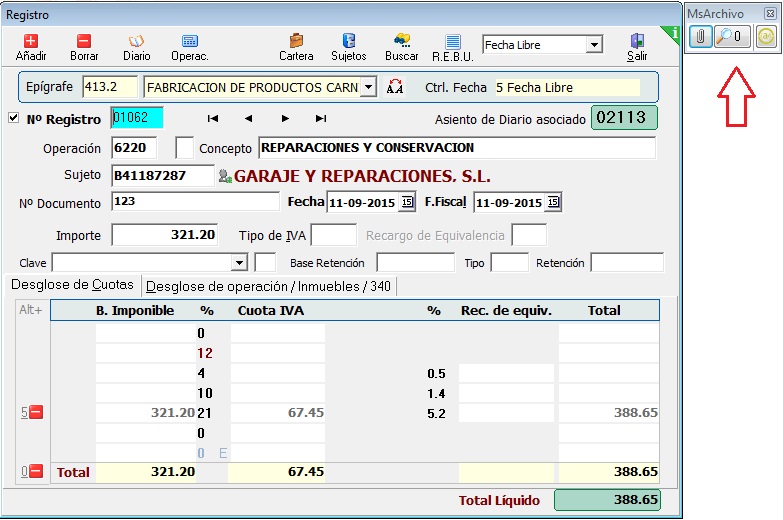The image size is (783, 520).
Task: Click the Importe field 321.20
Action: [164, 235]
